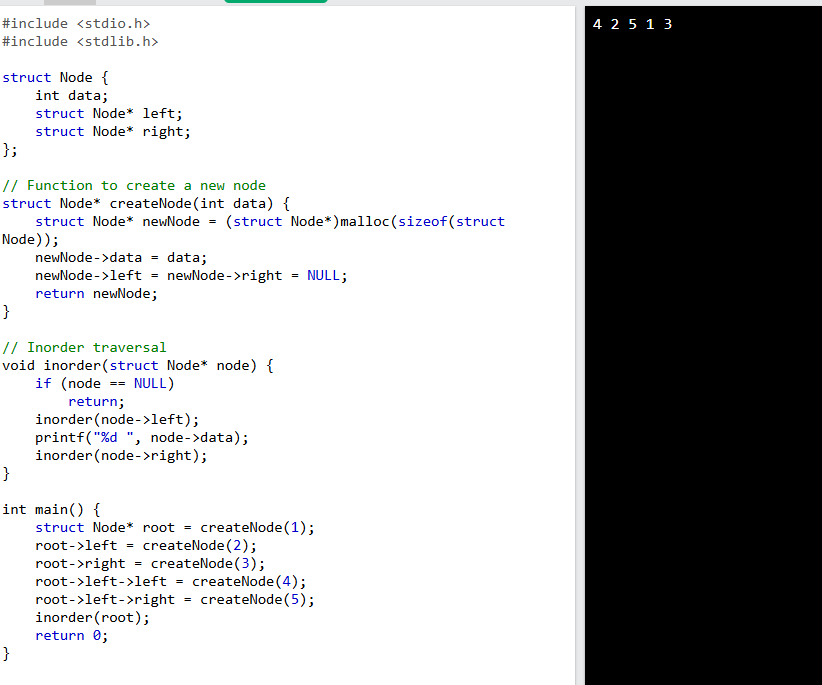Click the line assigning NULL to left and right

(191, 276)
